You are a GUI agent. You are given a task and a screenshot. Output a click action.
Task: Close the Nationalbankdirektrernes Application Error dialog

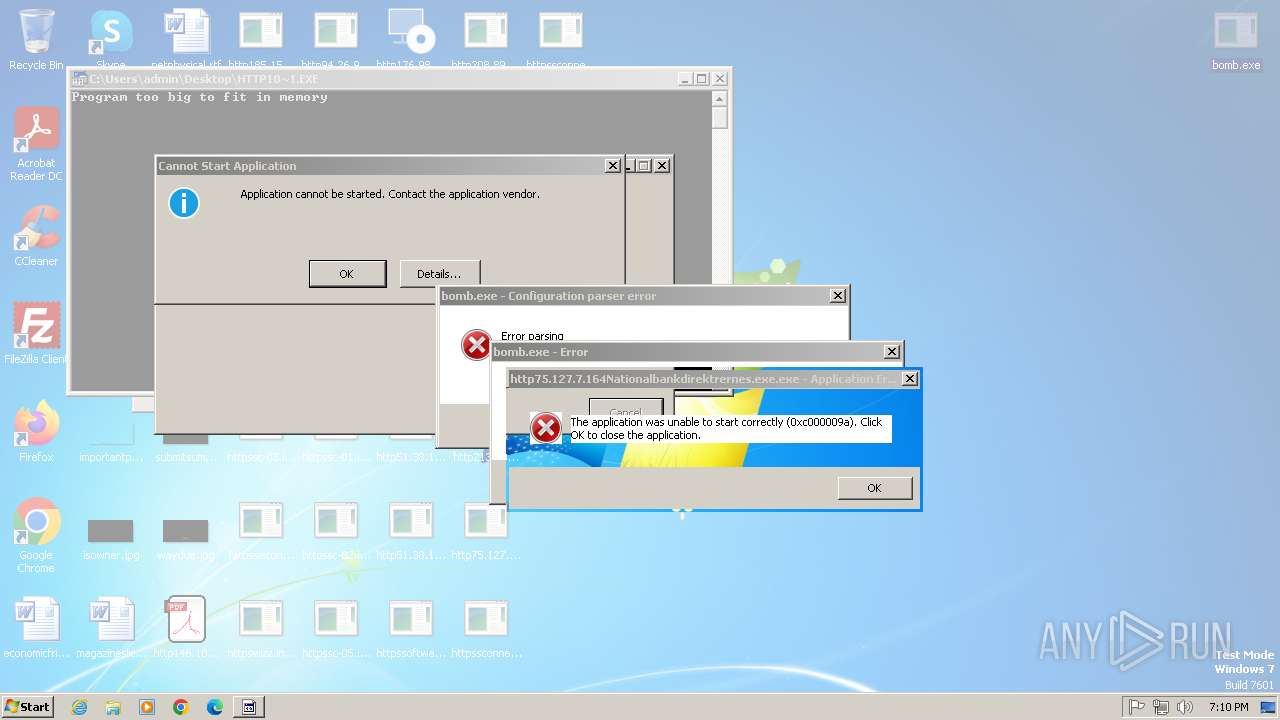click(x=910, y=379)
